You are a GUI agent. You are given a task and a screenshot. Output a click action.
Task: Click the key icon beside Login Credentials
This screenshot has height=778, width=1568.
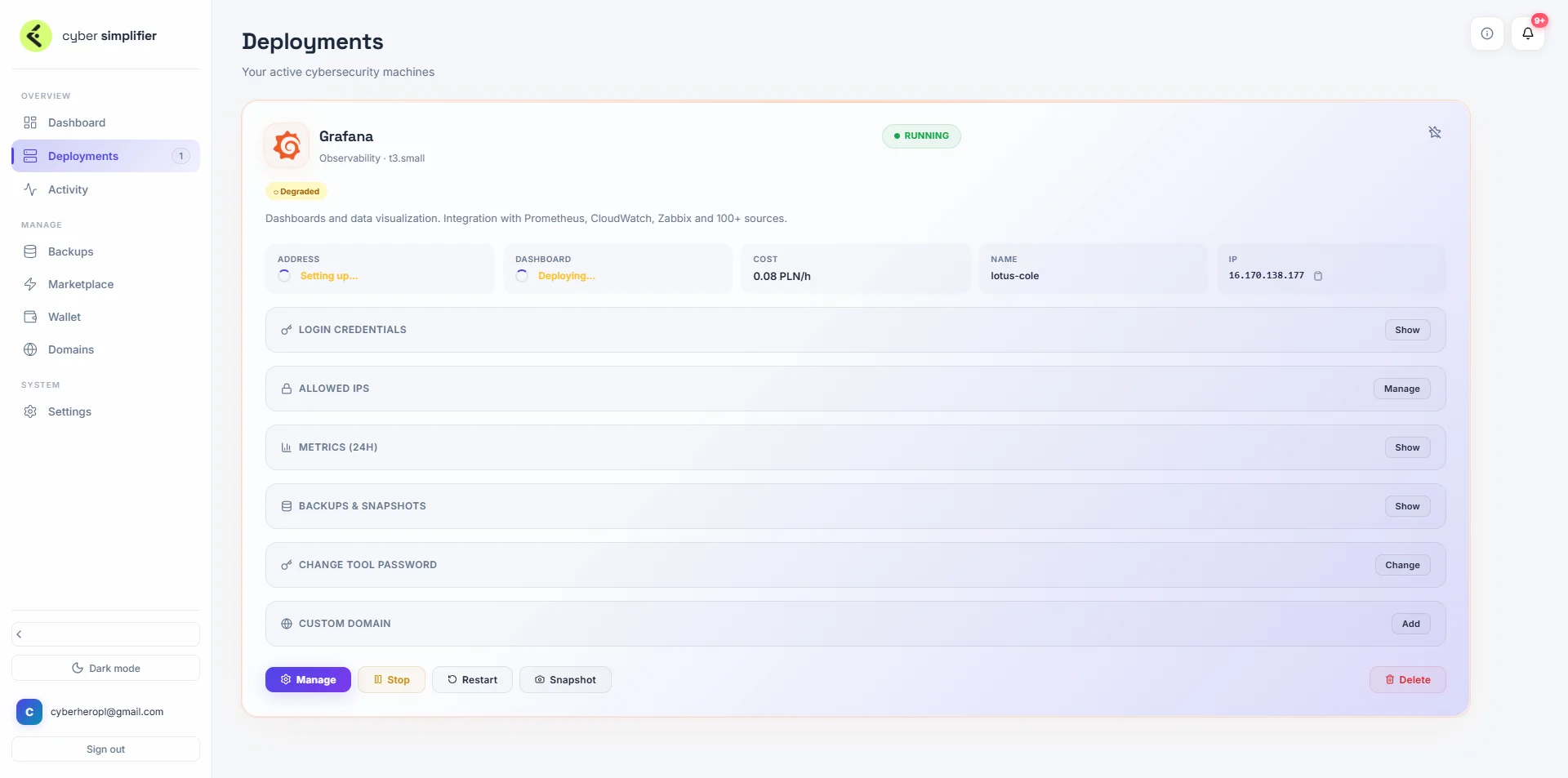coord(286,330)
